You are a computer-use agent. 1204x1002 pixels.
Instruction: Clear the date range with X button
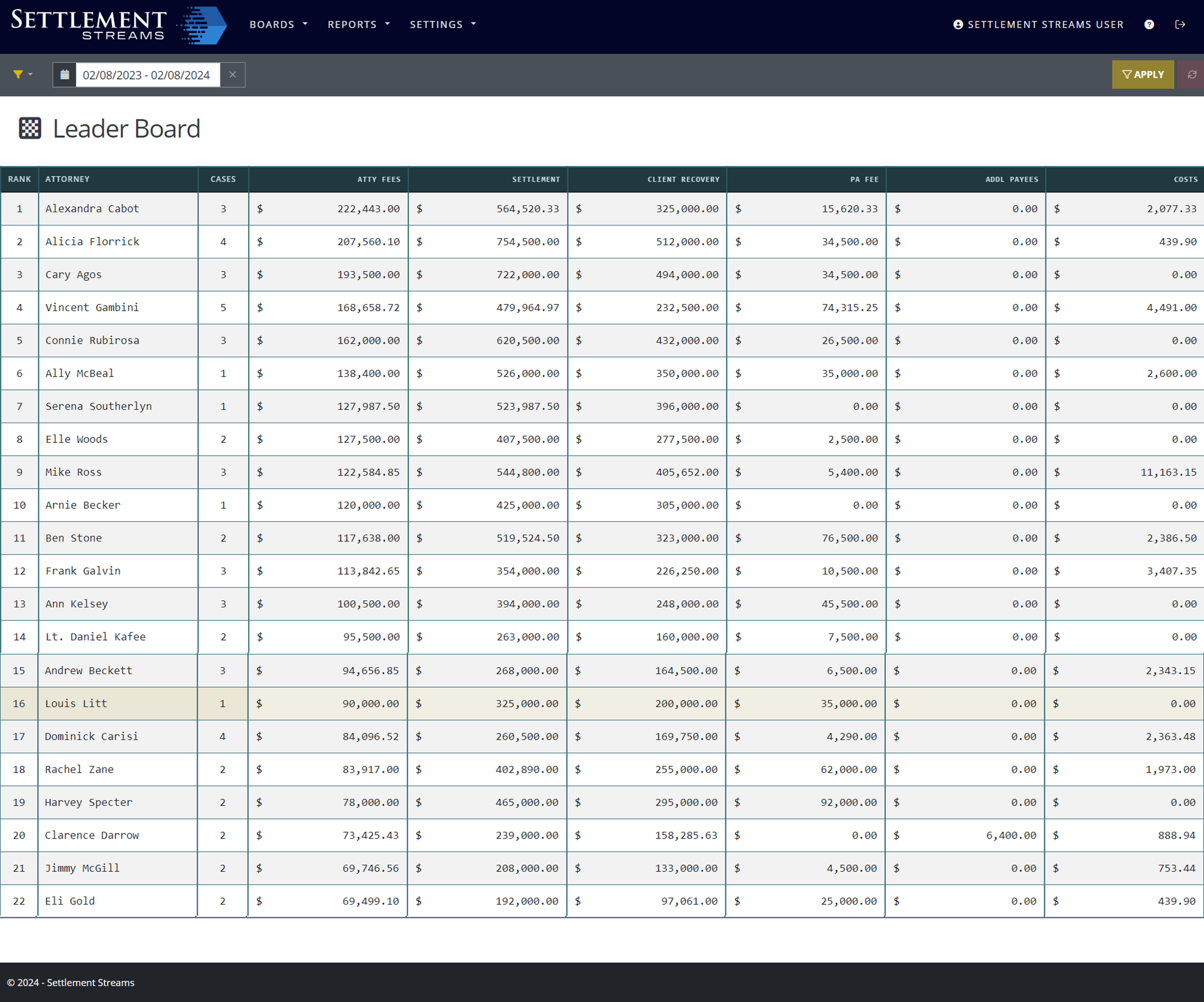(x=233, y=75)
